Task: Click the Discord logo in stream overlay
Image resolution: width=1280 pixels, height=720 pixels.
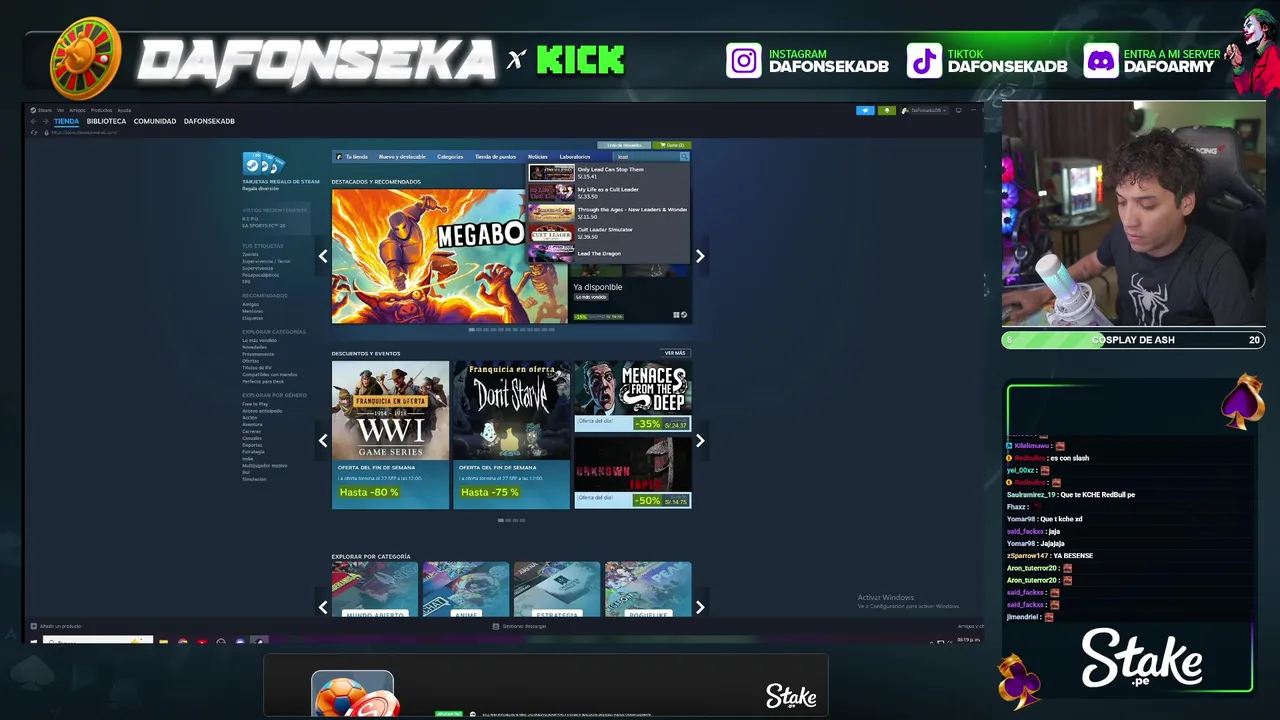Action: 1100,61
